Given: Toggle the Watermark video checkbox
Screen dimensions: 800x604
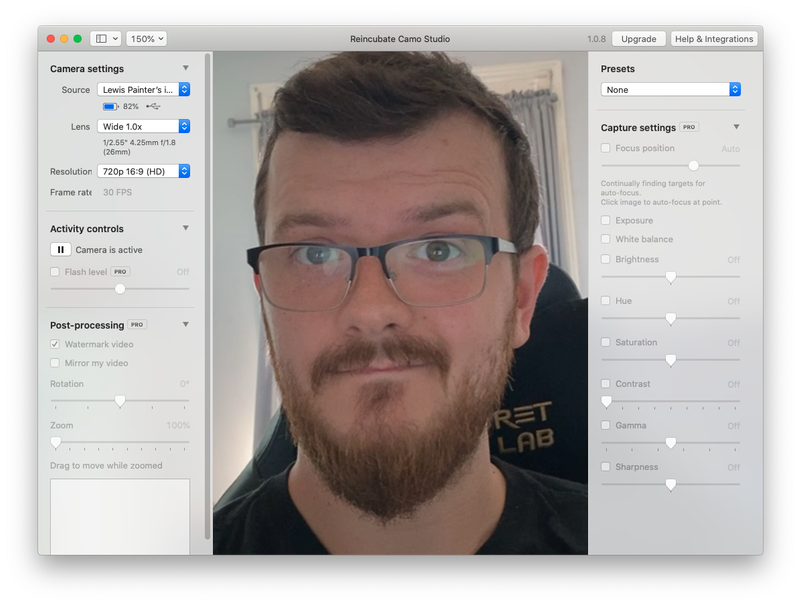Looking at the screenshot, I should click(x=56, y=345).
